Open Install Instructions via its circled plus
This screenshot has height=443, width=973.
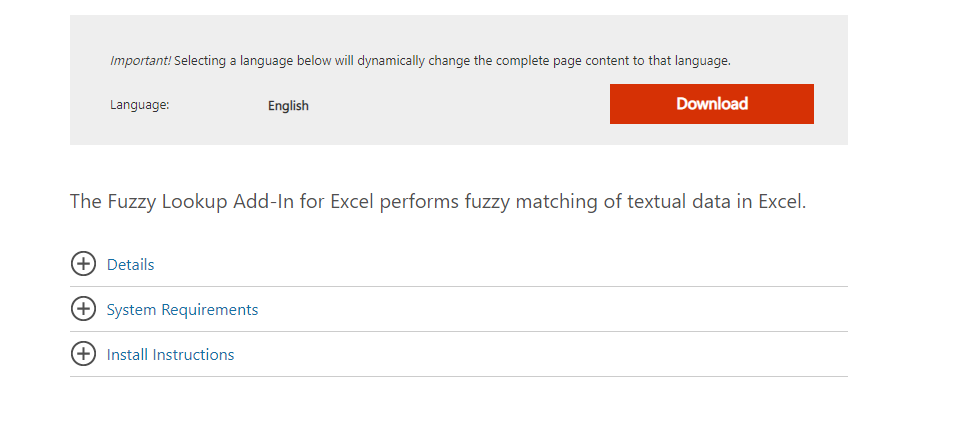tap(83, 354)
